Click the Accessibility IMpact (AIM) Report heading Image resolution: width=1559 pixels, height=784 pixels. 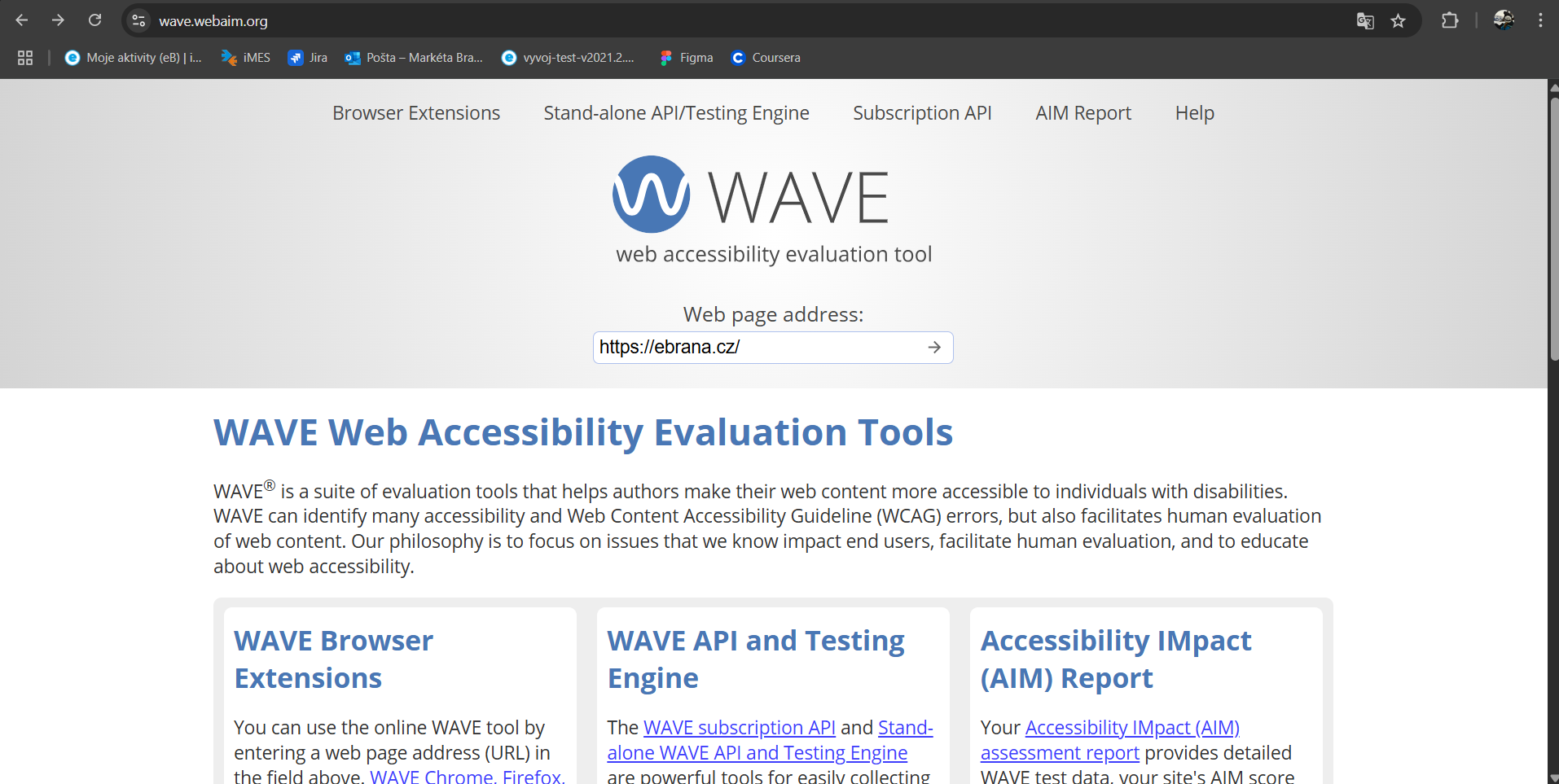[1116, 659]
